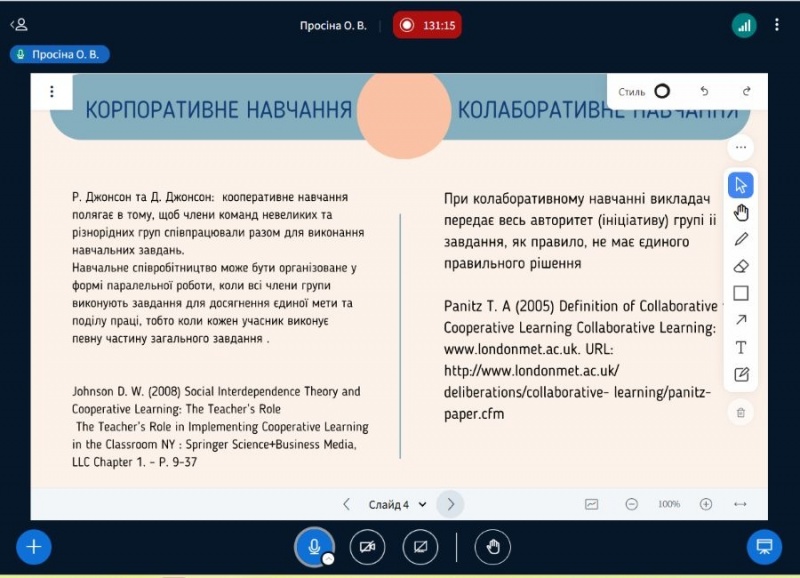
Task: Toggle webcam sharing on
Action: click(x=367, y=546)
